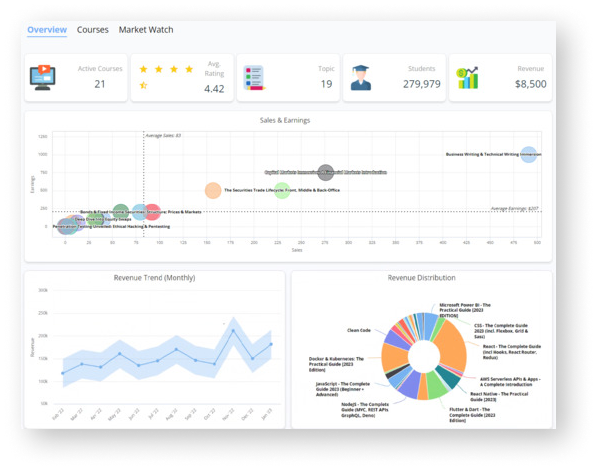Image resolution: width=597 pixels, height=470 pixels.
Task: Click the orange bubble in Sales chart
Action: (213, 190)
